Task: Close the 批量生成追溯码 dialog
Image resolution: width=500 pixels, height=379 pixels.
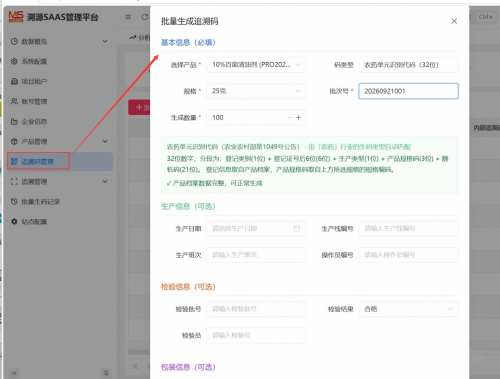Action: coord(454,21)
